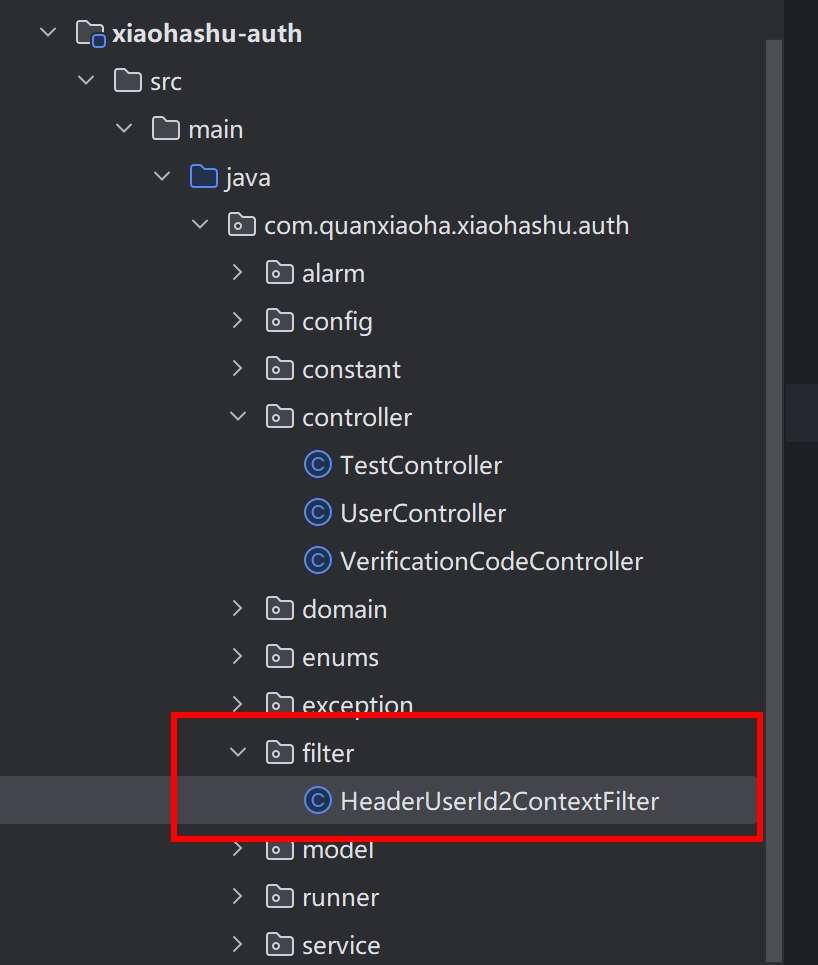Click the HeaderUserId2ContextFilter class icon
Image resolution: width=818 pixels, height=965 pixels.
(x=317, y=801)
